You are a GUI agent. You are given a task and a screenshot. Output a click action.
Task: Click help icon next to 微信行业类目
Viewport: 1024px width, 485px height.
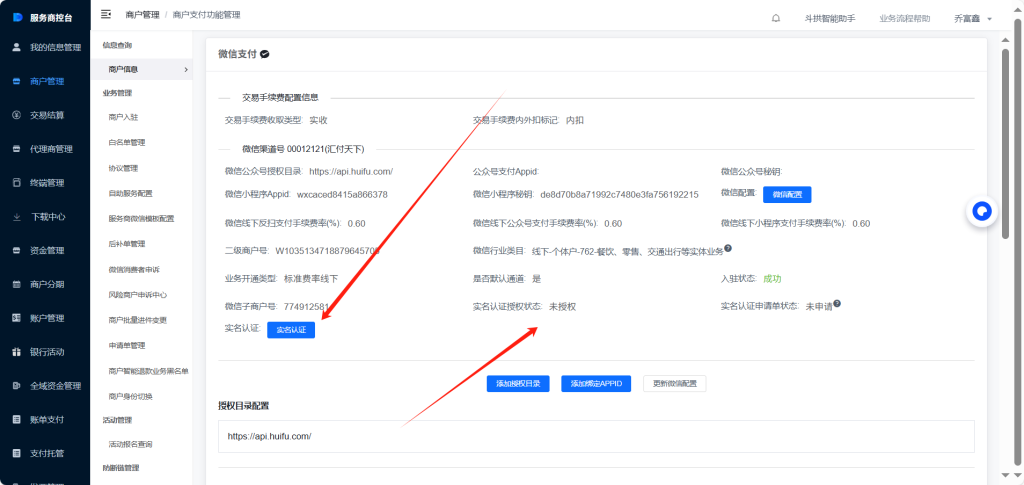click(728, 249)
